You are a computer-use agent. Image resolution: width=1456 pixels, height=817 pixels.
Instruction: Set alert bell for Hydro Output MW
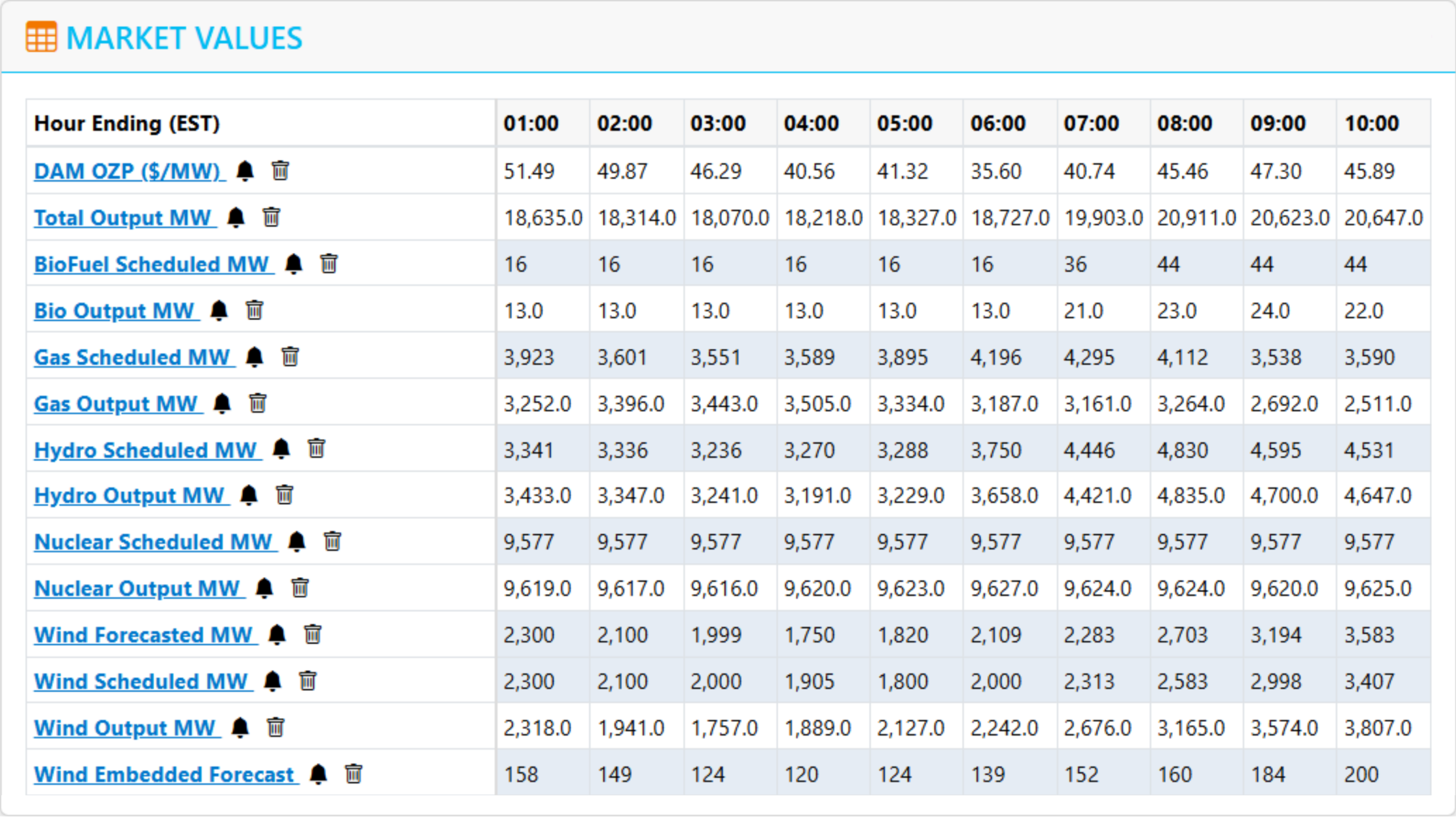tap(249, 496)
